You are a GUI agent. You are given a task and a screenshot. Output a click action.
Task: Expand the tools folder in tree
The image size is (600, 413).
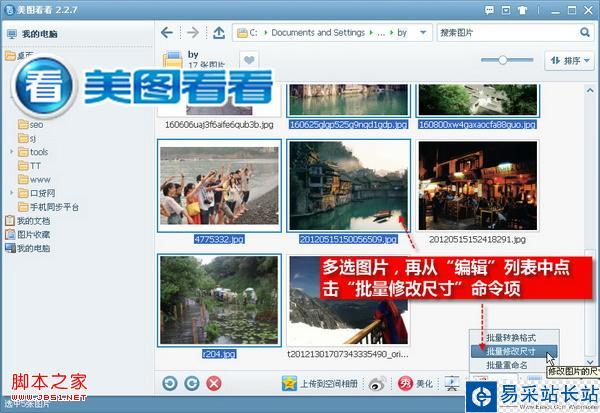[12, 152]
